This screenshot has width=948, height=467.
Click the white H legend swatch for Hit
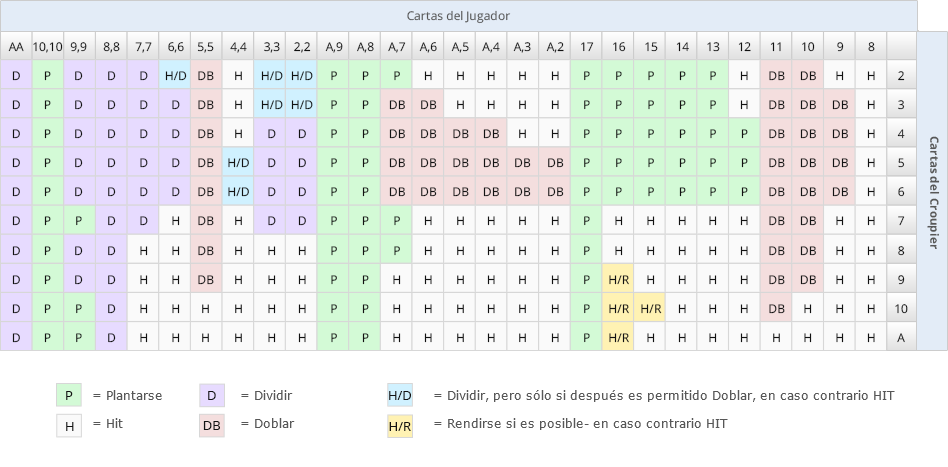tap(69, 426)
